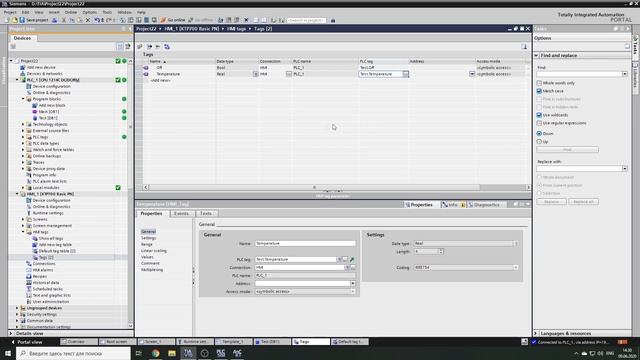Click first icon in the Tags editor toolbar
640x360 pixels.
pyautogui.click(x=140, y=47)
